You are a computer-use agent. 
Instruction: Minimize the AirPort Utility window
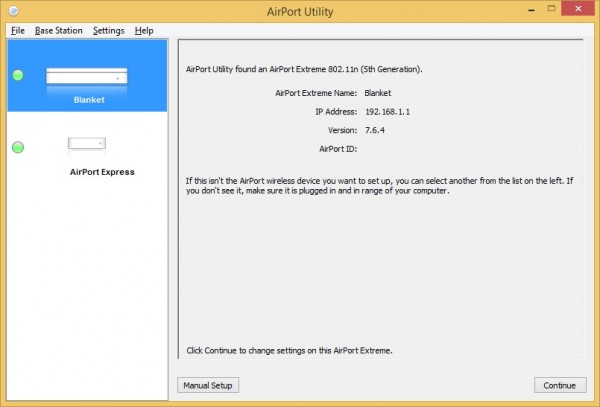(532, 10)
